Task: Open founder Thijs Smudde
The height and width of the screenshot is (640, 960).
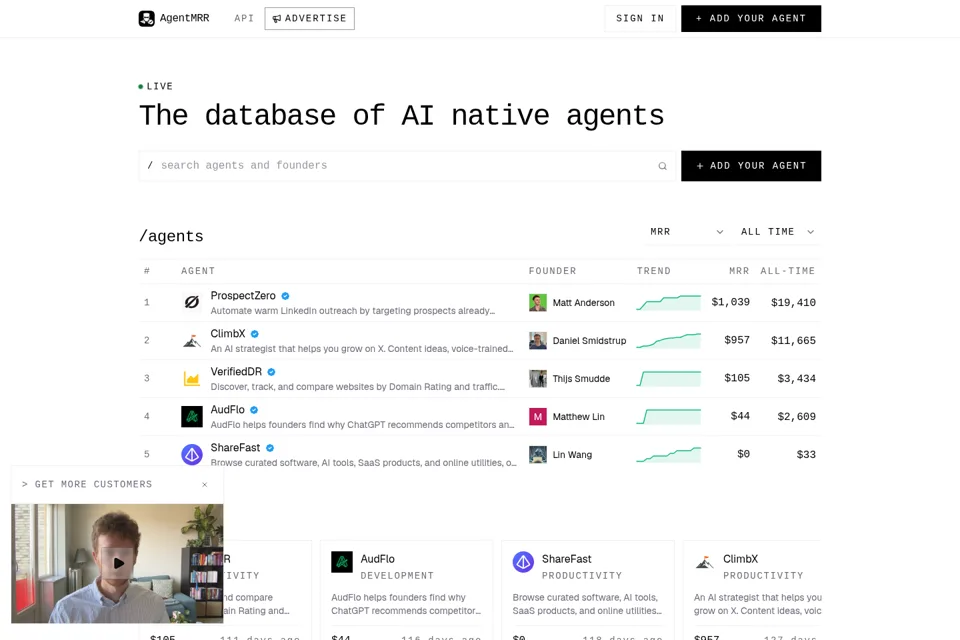Action: pos(581,378)
